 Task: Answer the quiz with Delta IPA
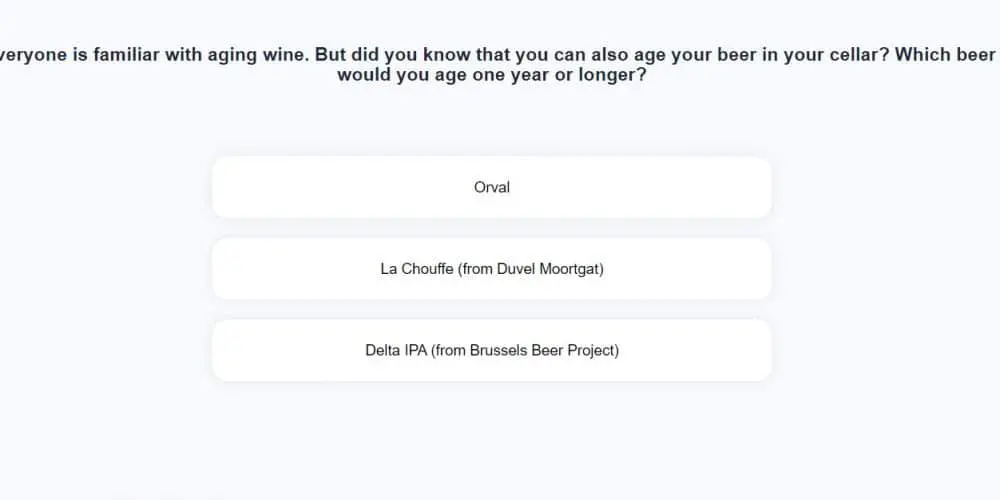492,350
